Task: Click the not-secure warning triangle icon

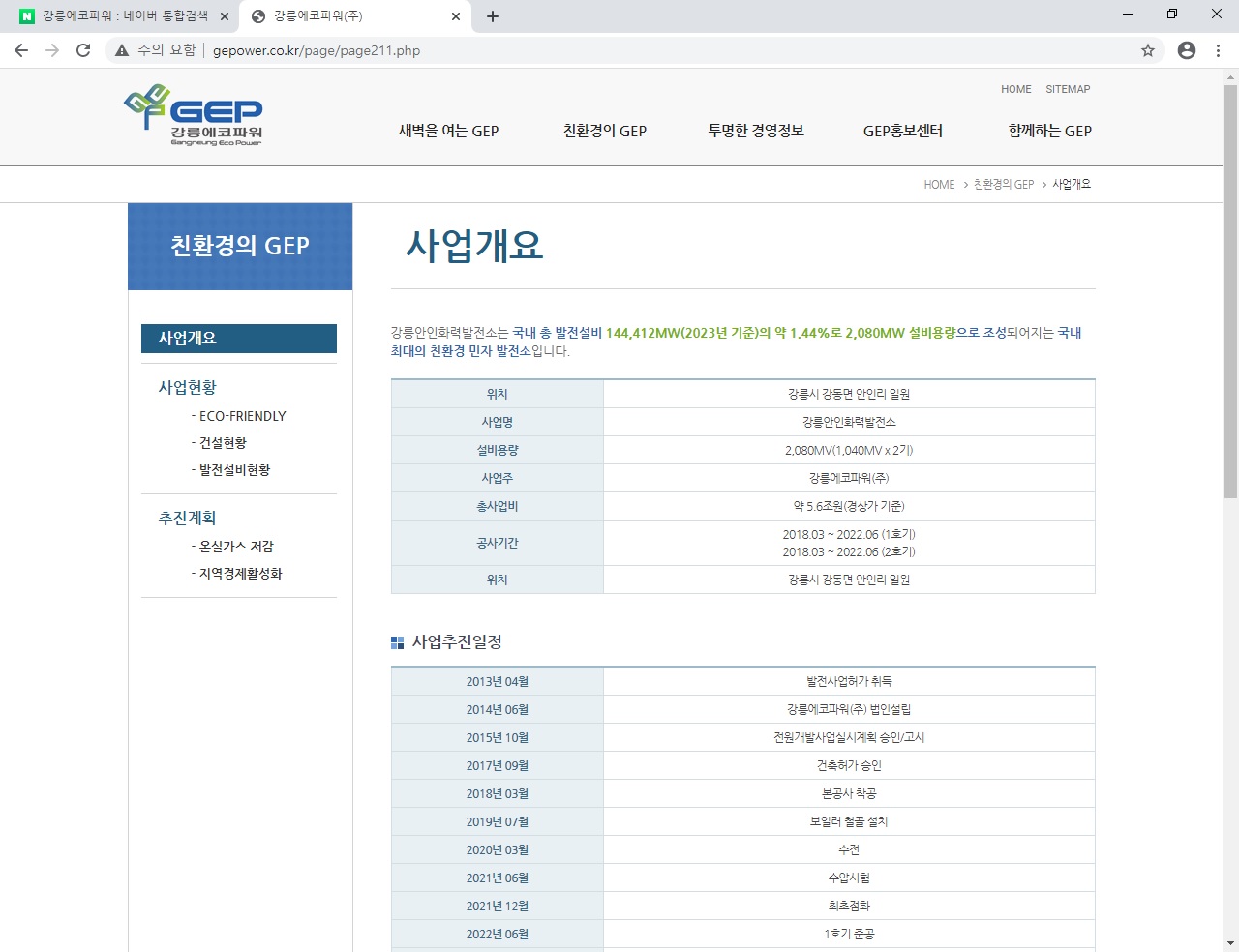Action: 122,50
